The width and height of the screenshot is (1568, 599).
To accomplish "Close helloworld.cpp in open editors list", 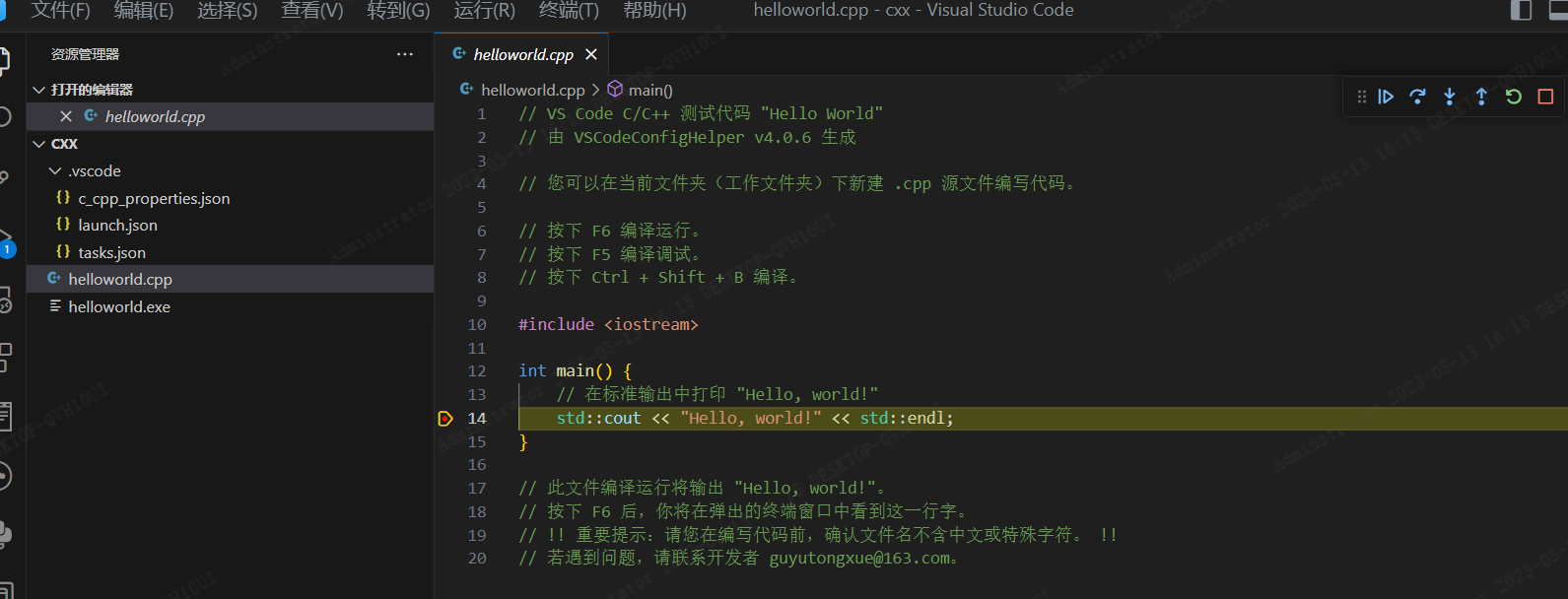I will (x=66, y=116).
